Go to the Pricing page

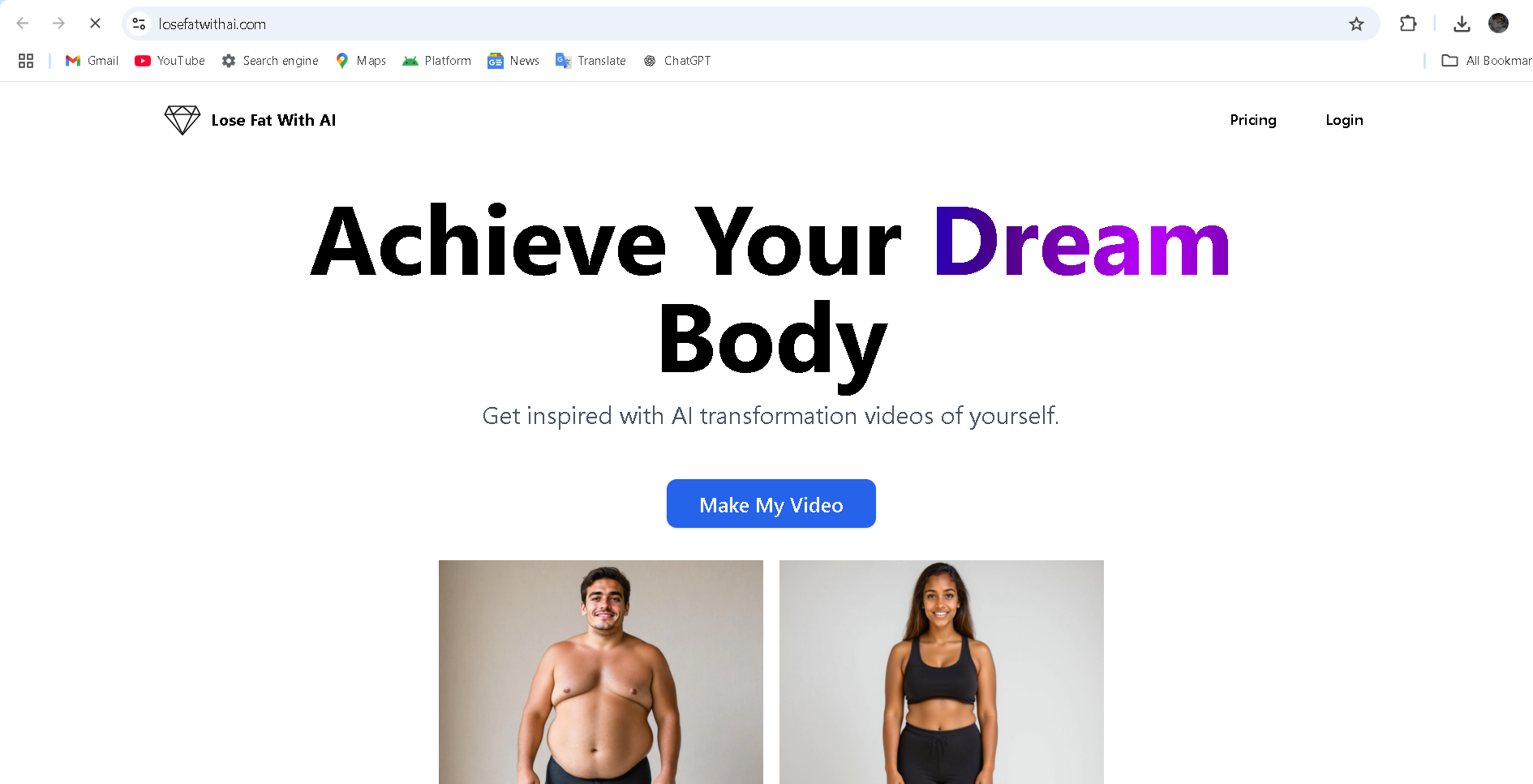point(1253,120)
